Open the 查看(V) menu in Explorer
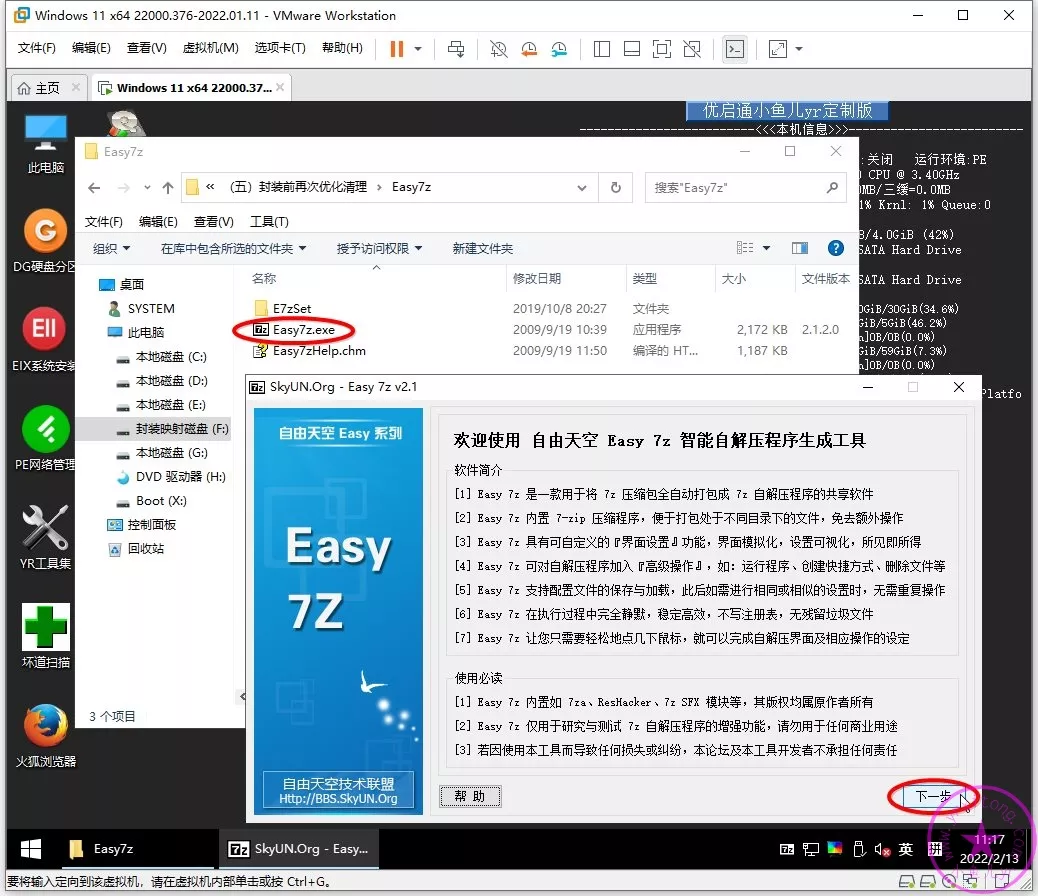The width and height of the screenshot is (1038, 896). tap(213, 221)
